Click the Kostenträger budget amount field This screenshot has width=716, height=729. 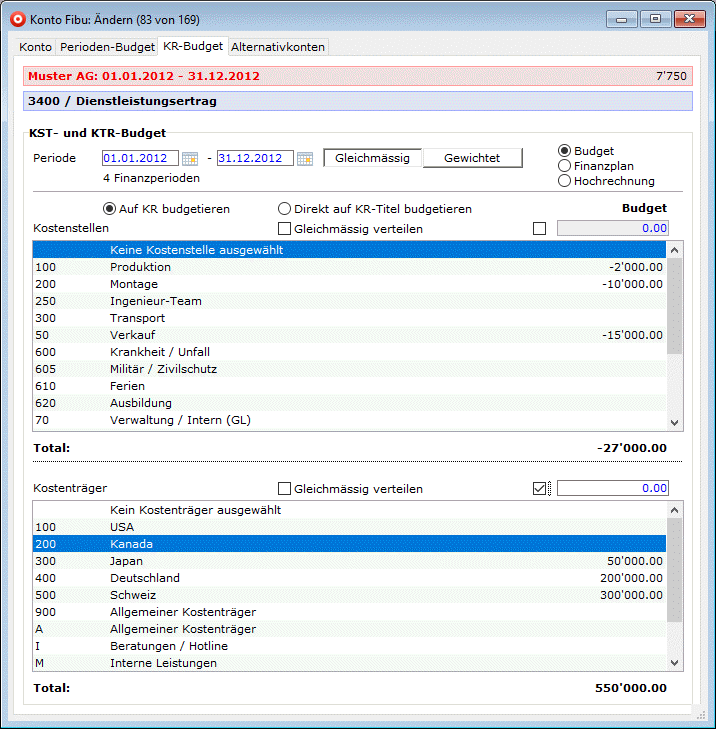pyautogui.click(x=612, y=489)
